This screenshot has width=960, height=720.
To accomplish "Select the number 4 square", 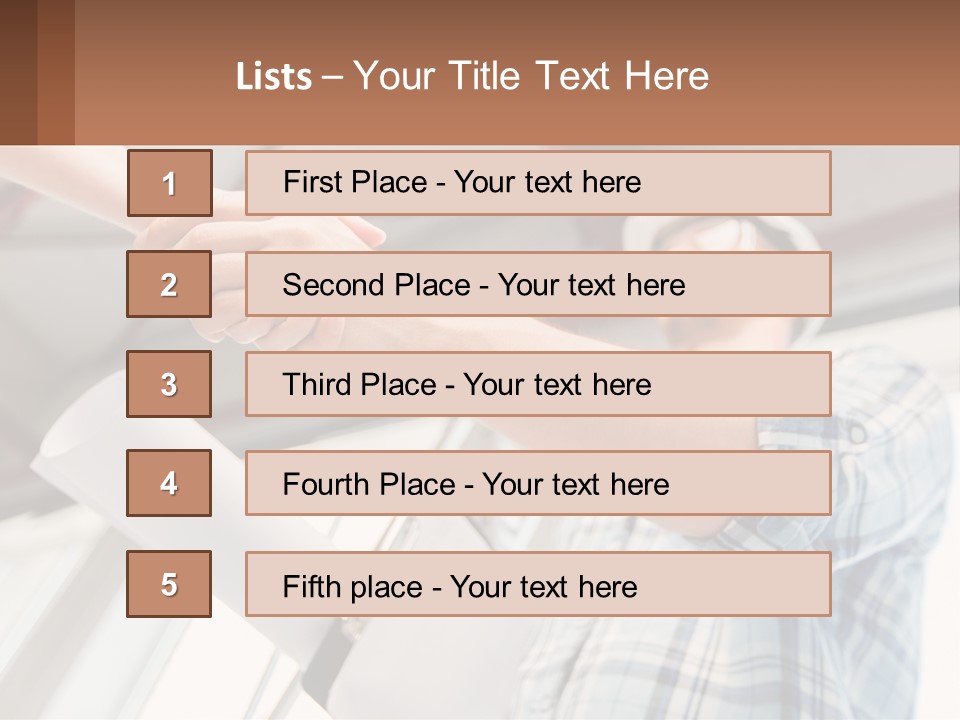I will [x=169, y=483].
